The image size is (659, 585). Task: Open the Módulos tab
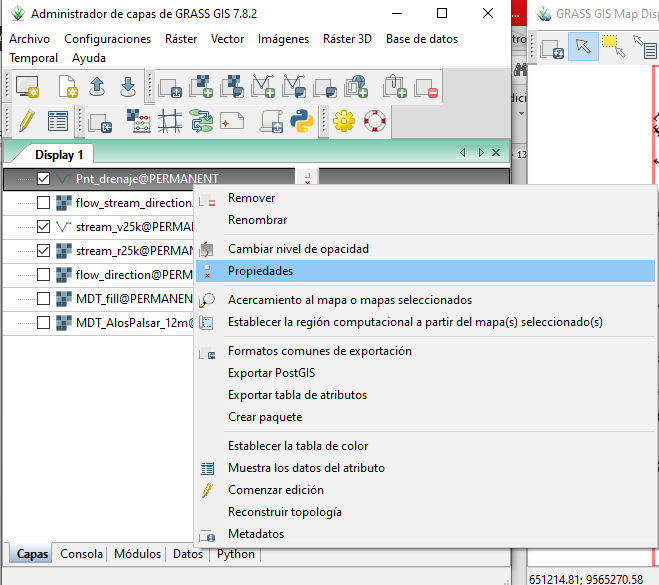pos(137,554)
